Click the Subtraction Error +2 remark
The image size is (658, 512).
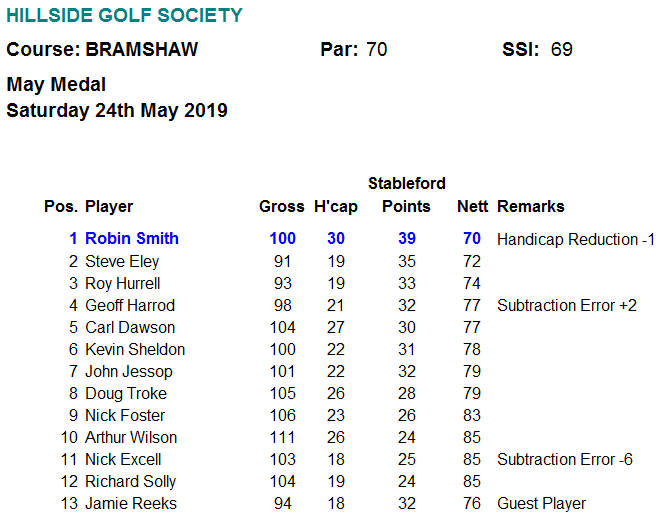566,305
